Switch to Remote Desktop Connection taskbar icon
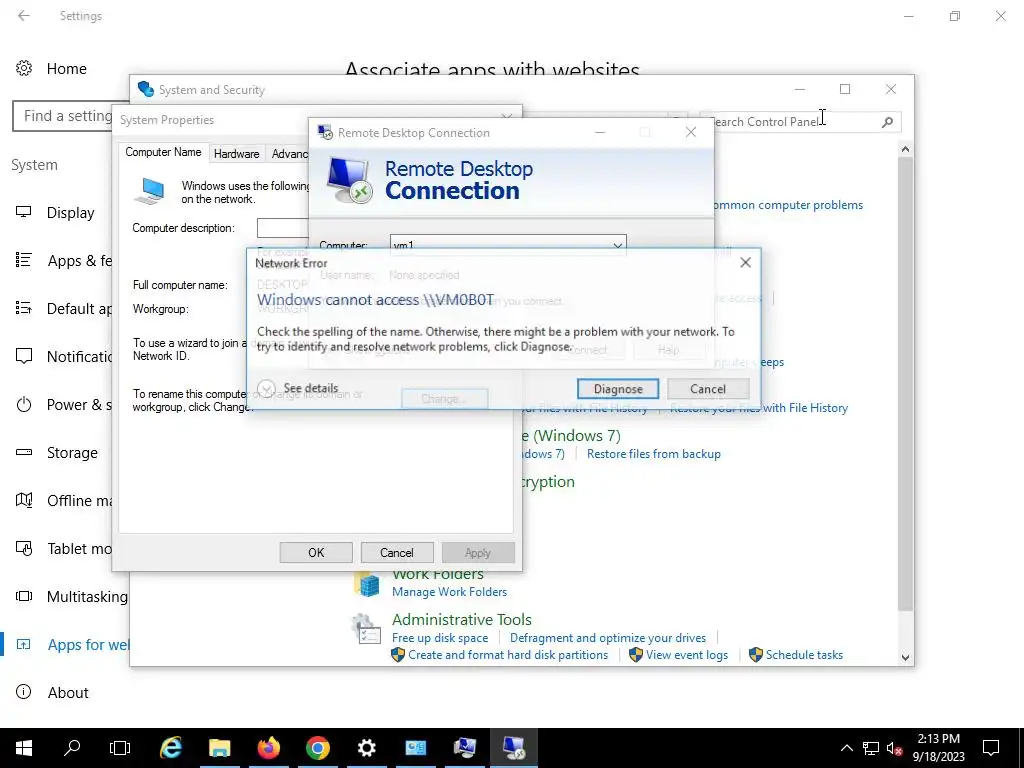Viewport: 1024px width, 768px height. 513,748
